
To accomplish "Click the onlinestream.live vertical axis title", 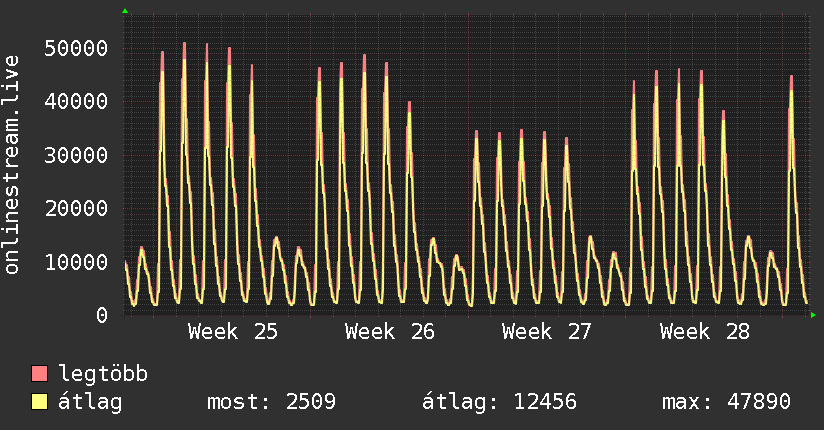I will click(12, 165).
